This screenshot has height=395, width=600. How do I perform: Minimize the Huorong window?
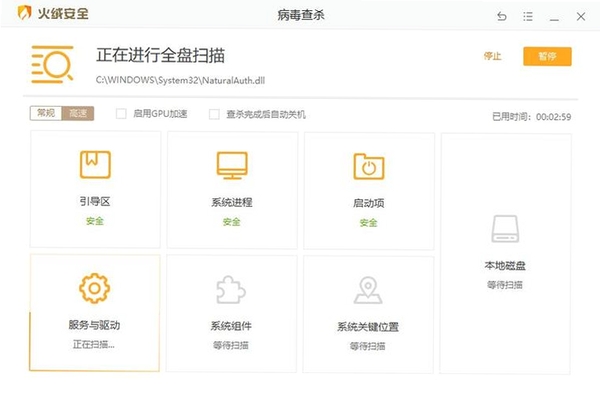[x=554, y=19]
